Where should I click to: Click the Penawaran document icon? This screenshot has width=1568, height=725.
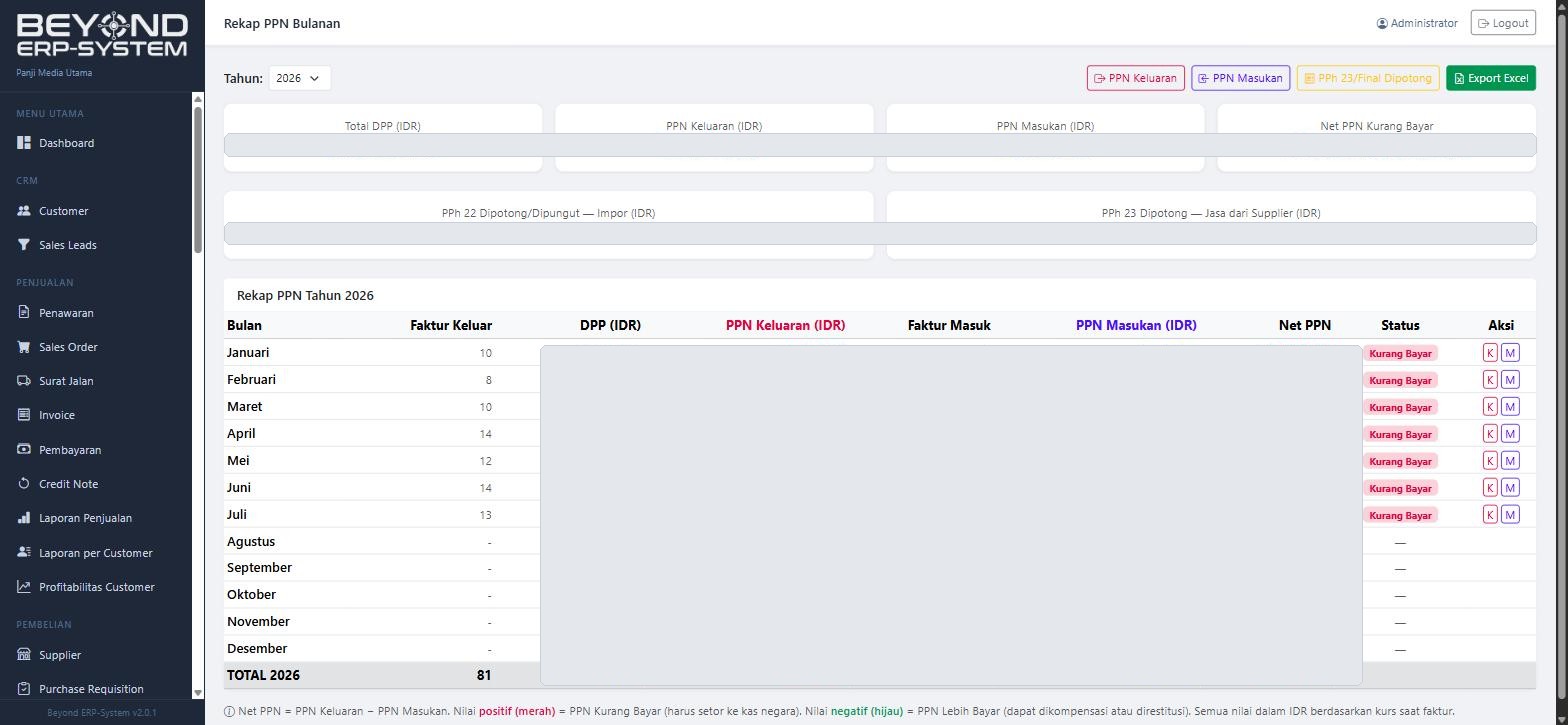(24, 313)
